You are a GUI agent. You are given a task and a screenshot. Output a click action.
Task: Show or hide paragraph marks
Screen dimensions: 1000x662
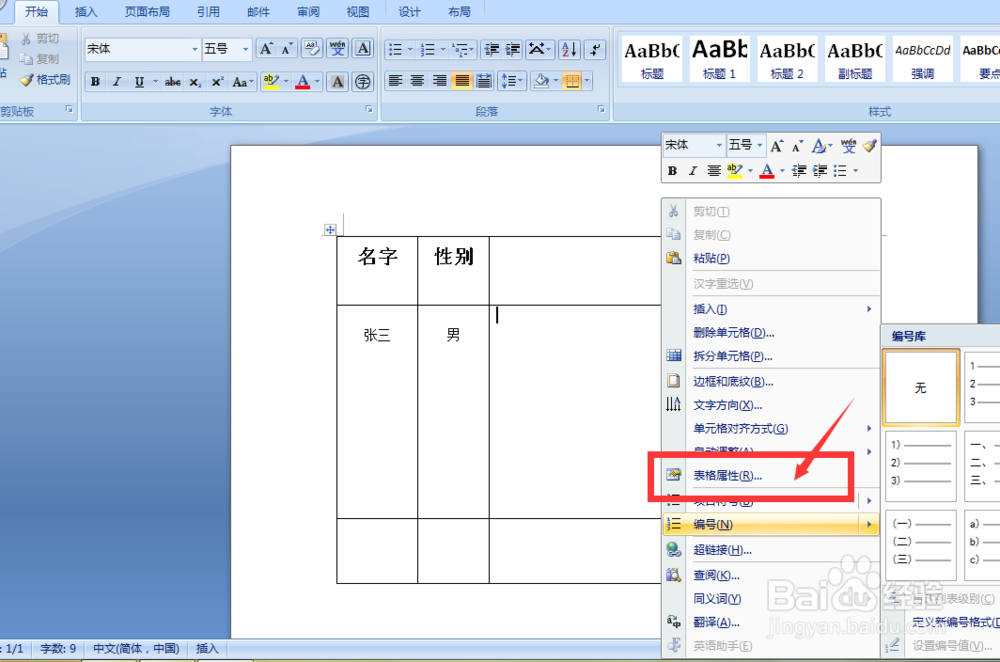tap(594, 49)
